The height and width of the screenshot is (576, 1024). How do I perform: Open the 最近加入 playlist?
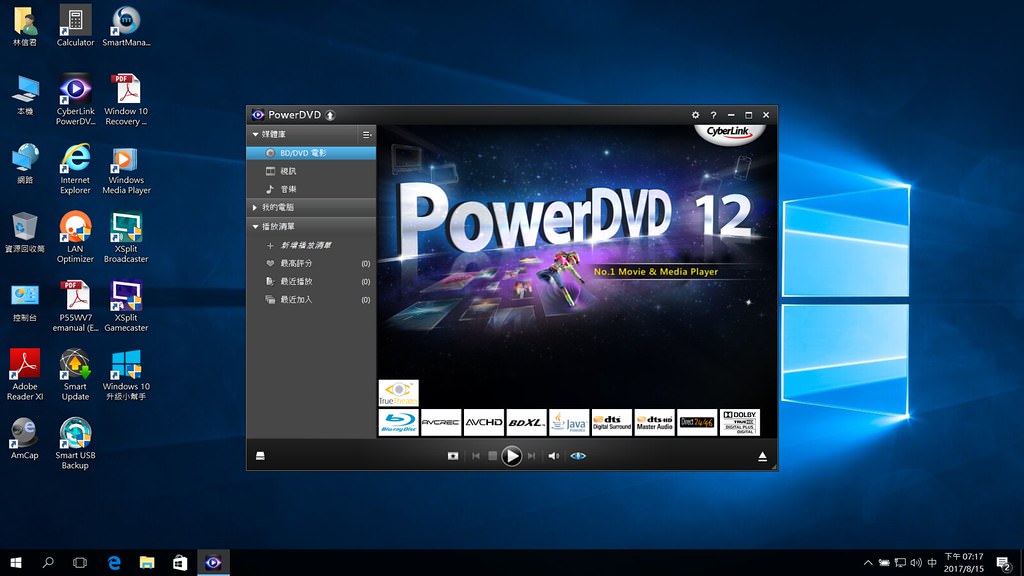(x=311, y=300)
